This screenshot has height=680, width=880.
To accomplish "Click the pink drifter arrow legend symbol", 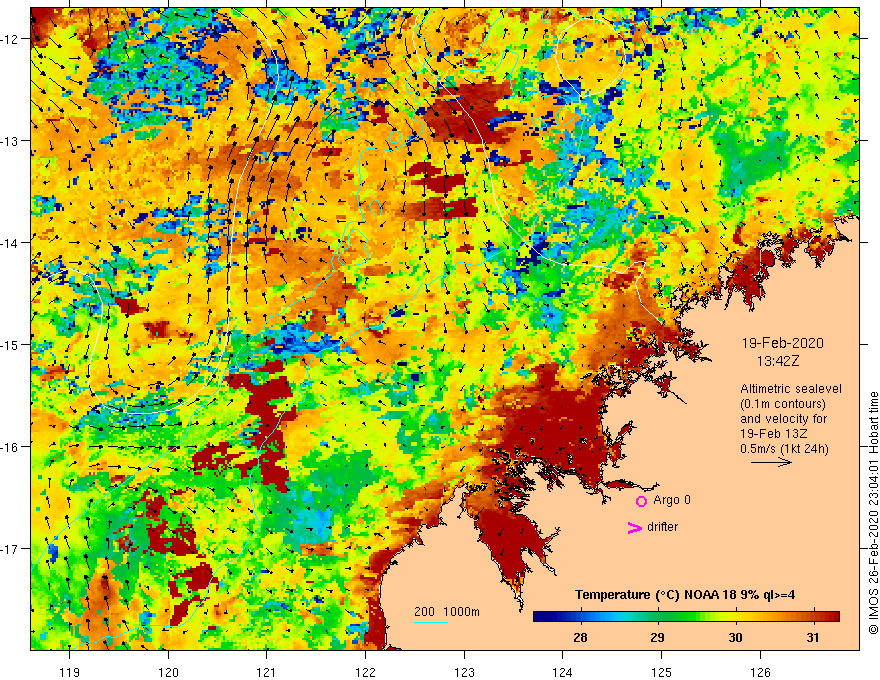I will (x=634, y=527).
